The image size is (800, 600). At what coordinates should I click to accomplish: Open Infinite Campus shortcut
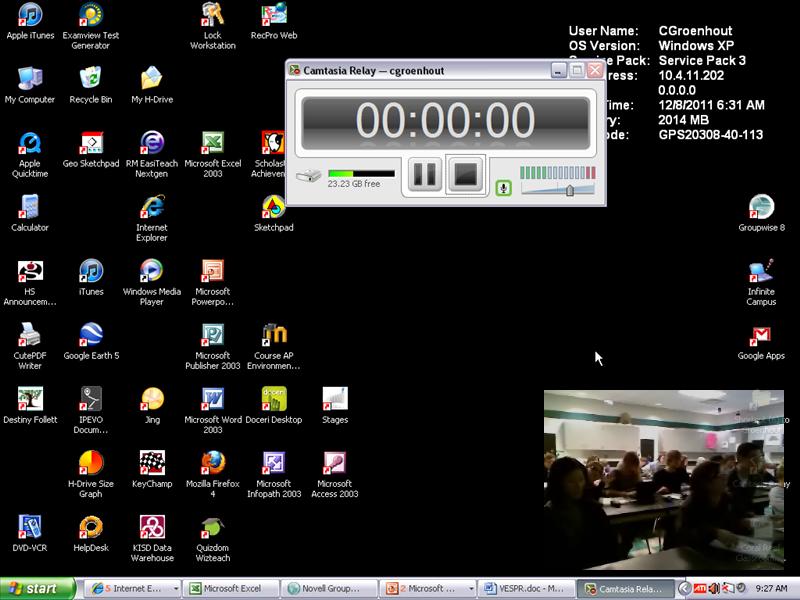[761, 283]
